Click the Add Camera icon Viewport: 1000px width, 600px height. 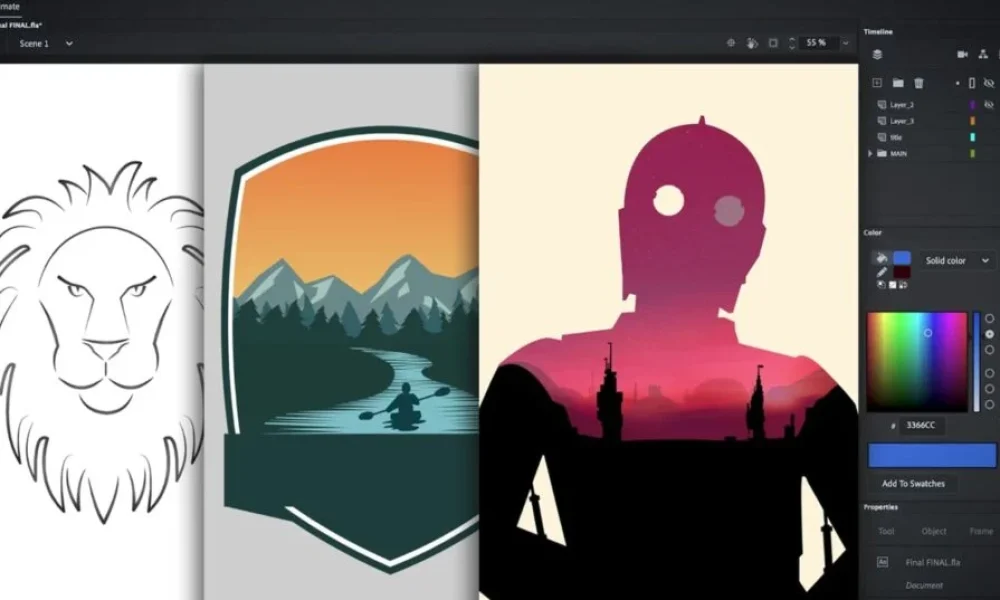pos(962,54)
